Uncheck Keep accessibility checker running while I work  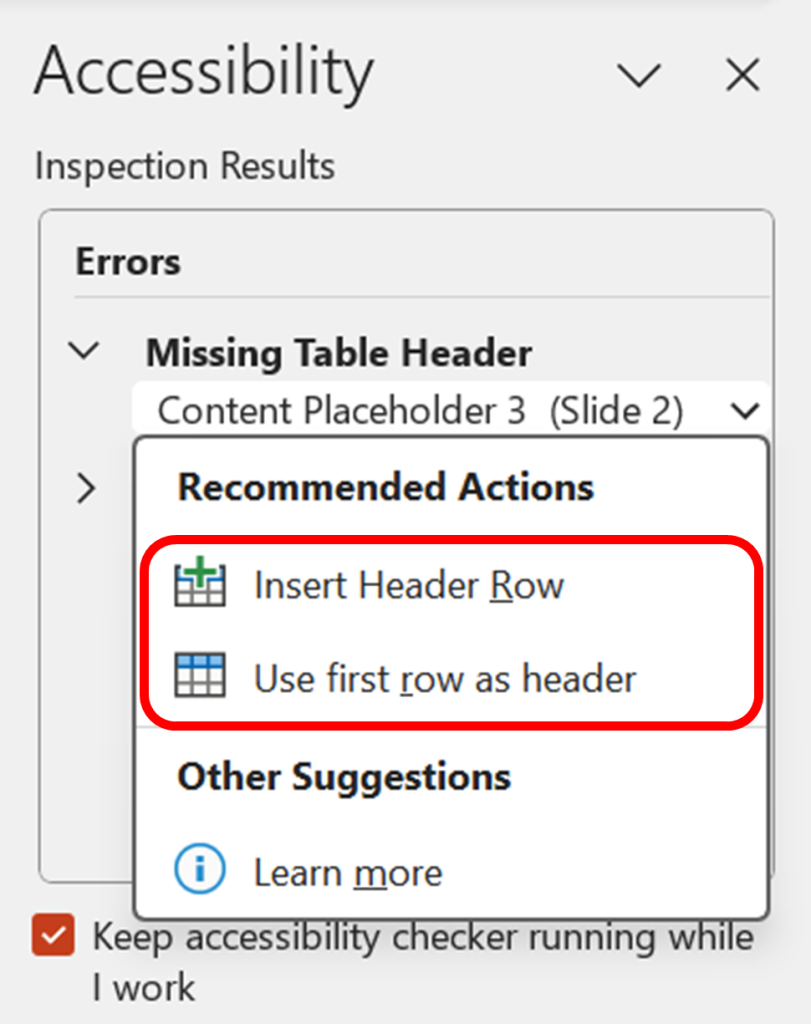click(x=52, y=936)
